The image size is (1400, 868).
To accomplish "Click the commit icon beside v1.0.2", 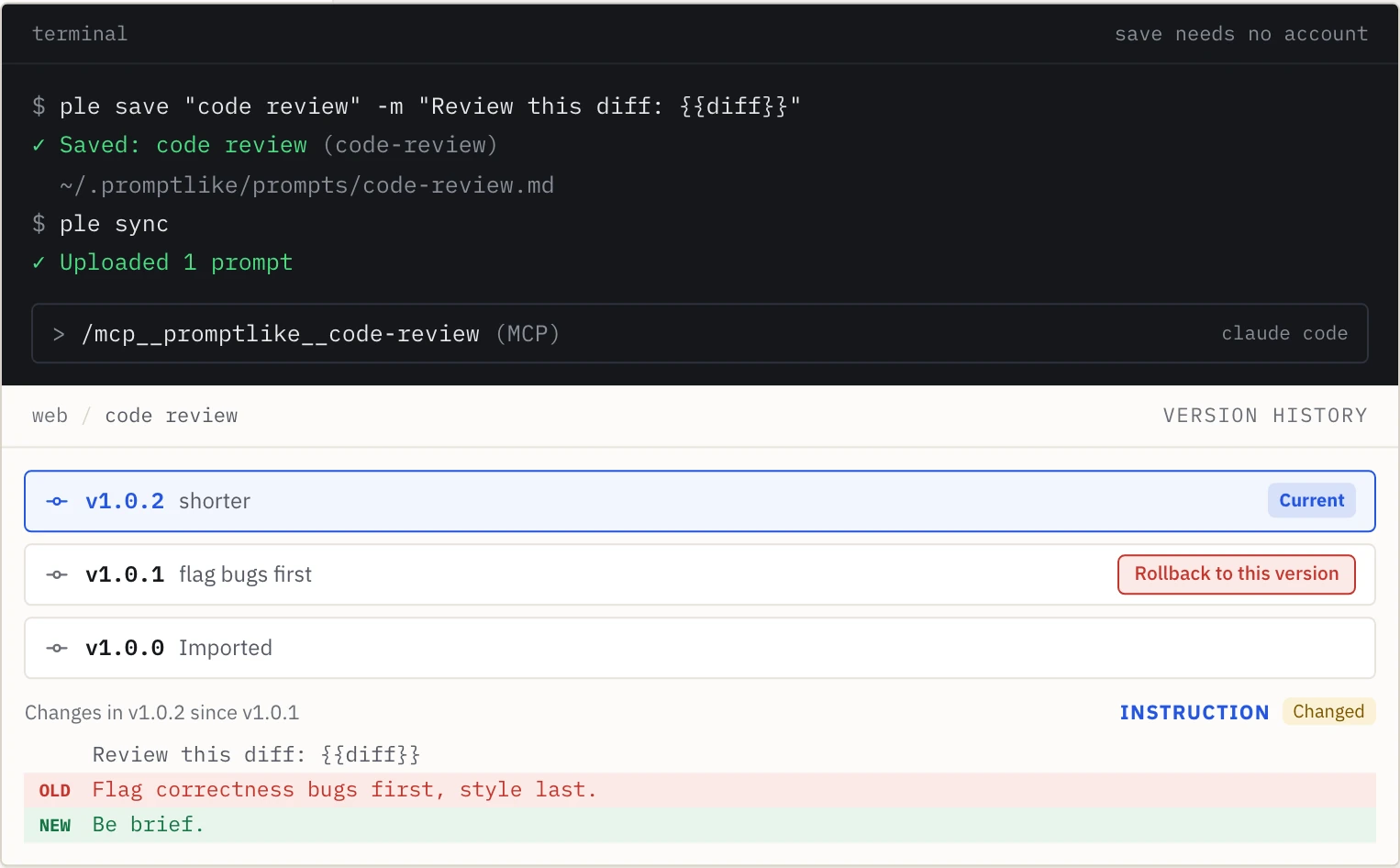I will click(x=57, y=501).
